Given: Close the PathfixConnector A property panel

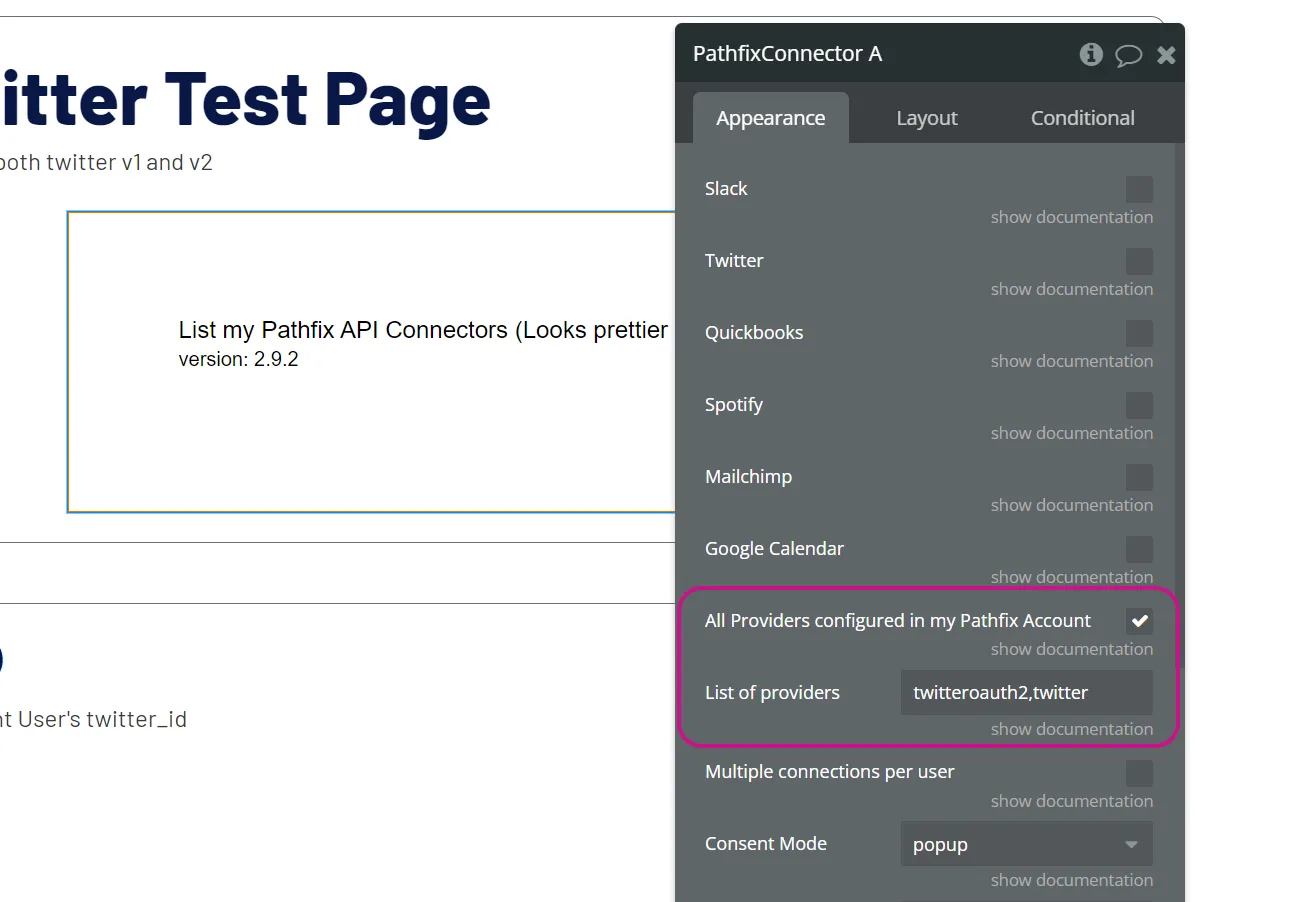Looking at the screenshot, I should pyautogui.click(x=1166, y=55).
